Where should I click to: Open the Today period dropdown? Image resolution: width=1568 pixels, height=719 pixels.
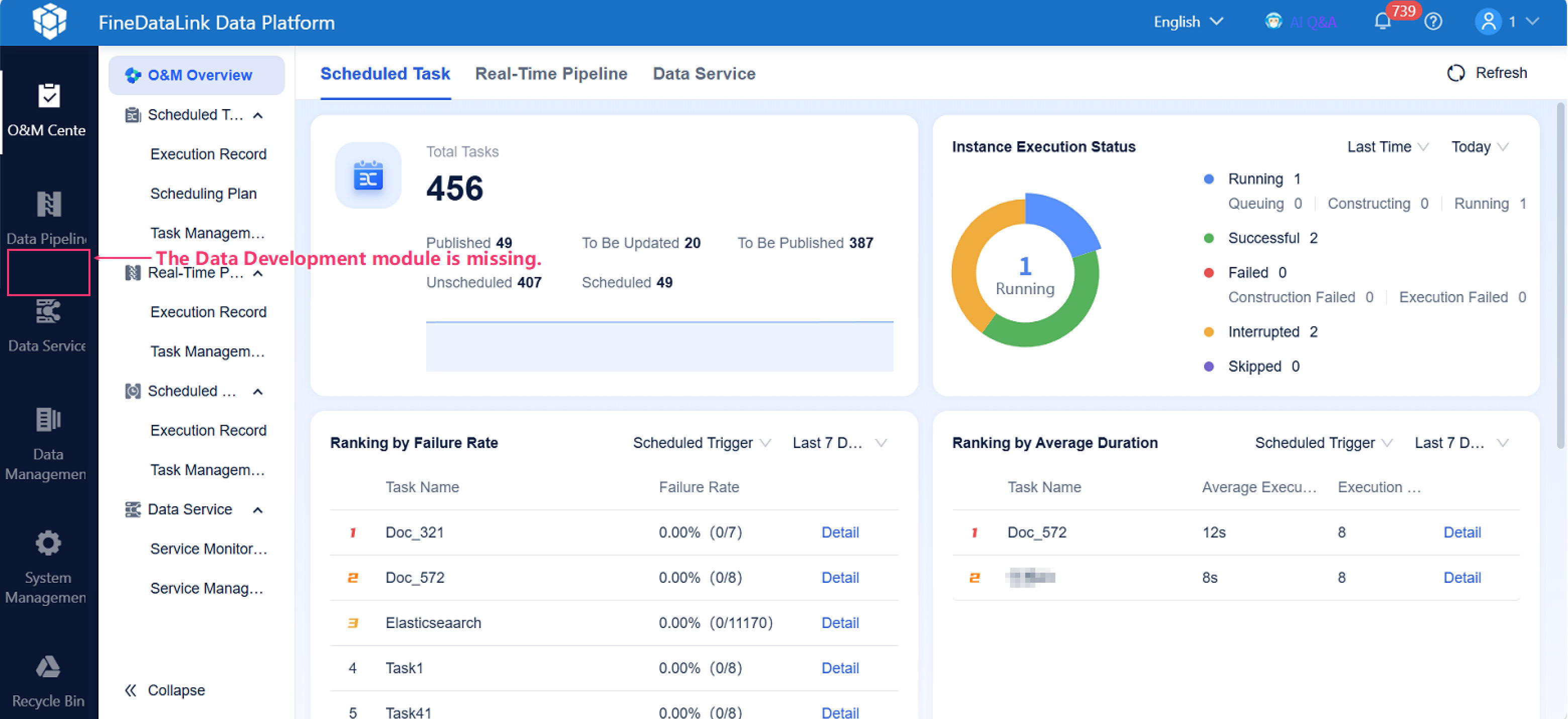(x=1480, y=147)
